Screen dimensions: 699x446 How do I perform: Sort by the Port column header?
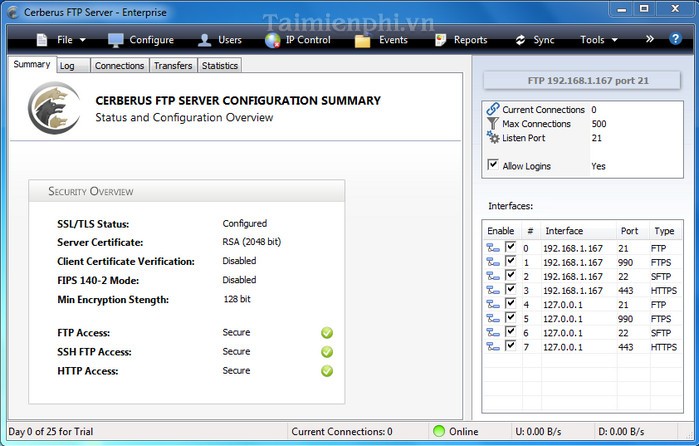(x=633, y=231)
